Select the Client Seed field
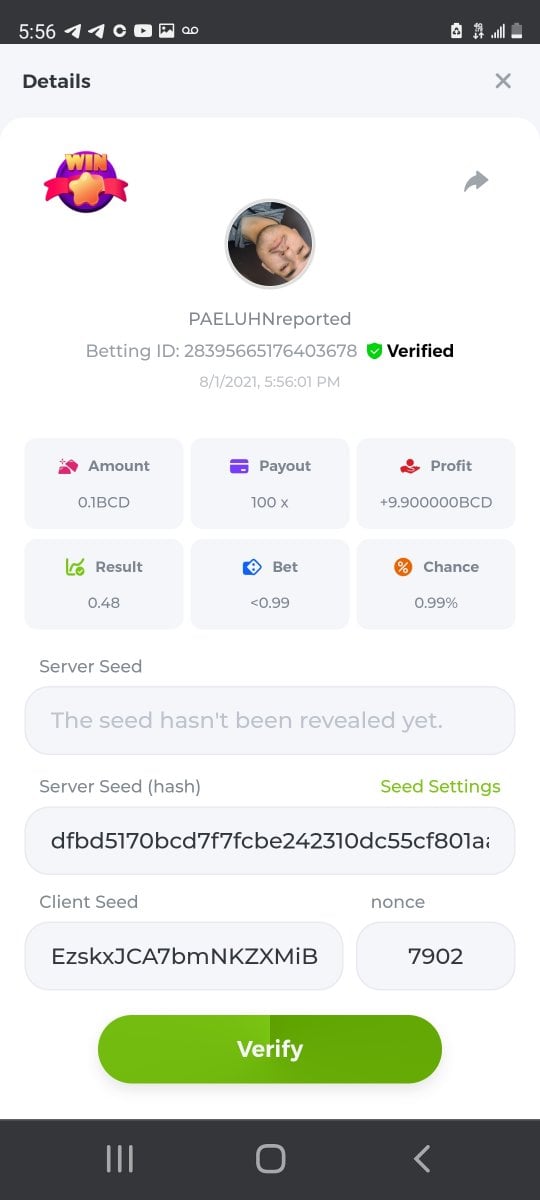540x1200 pixels. [184, 956]
